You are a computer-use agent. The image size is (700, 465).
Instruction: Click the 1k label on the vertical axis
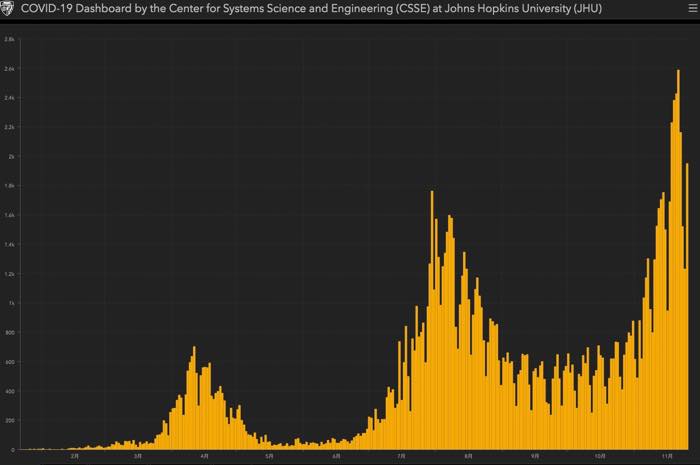[x=12, y=303]
